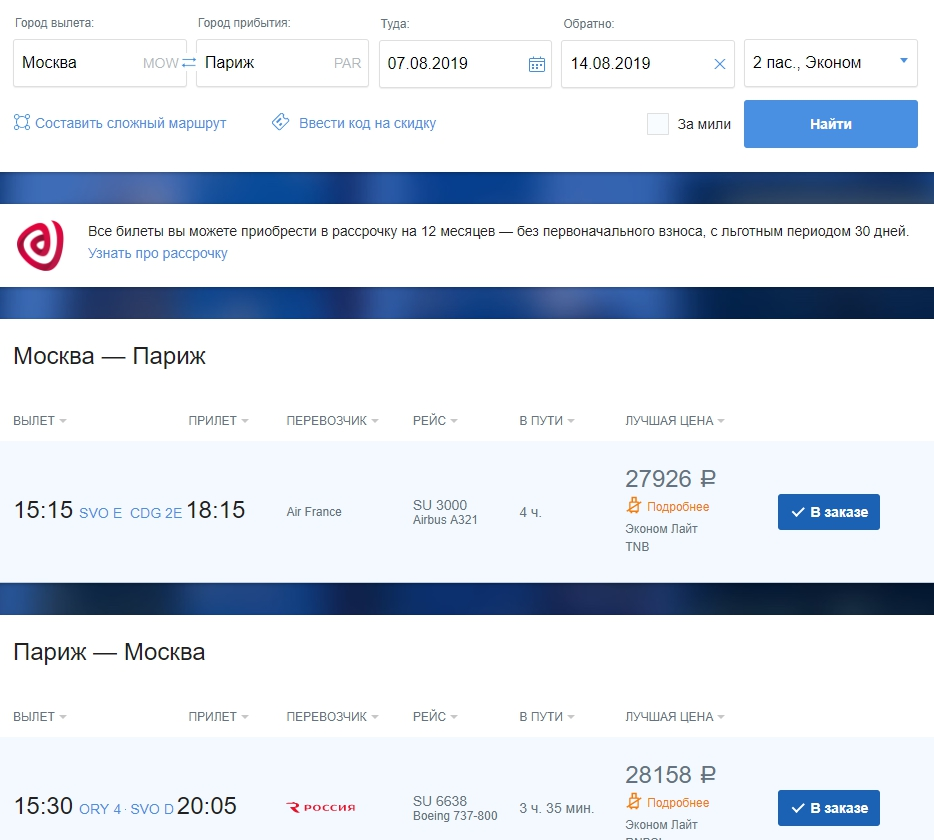Open the calendar for departure date
Image resolution: width=934 pixels, height=840 pixels.
coord(537,64)
